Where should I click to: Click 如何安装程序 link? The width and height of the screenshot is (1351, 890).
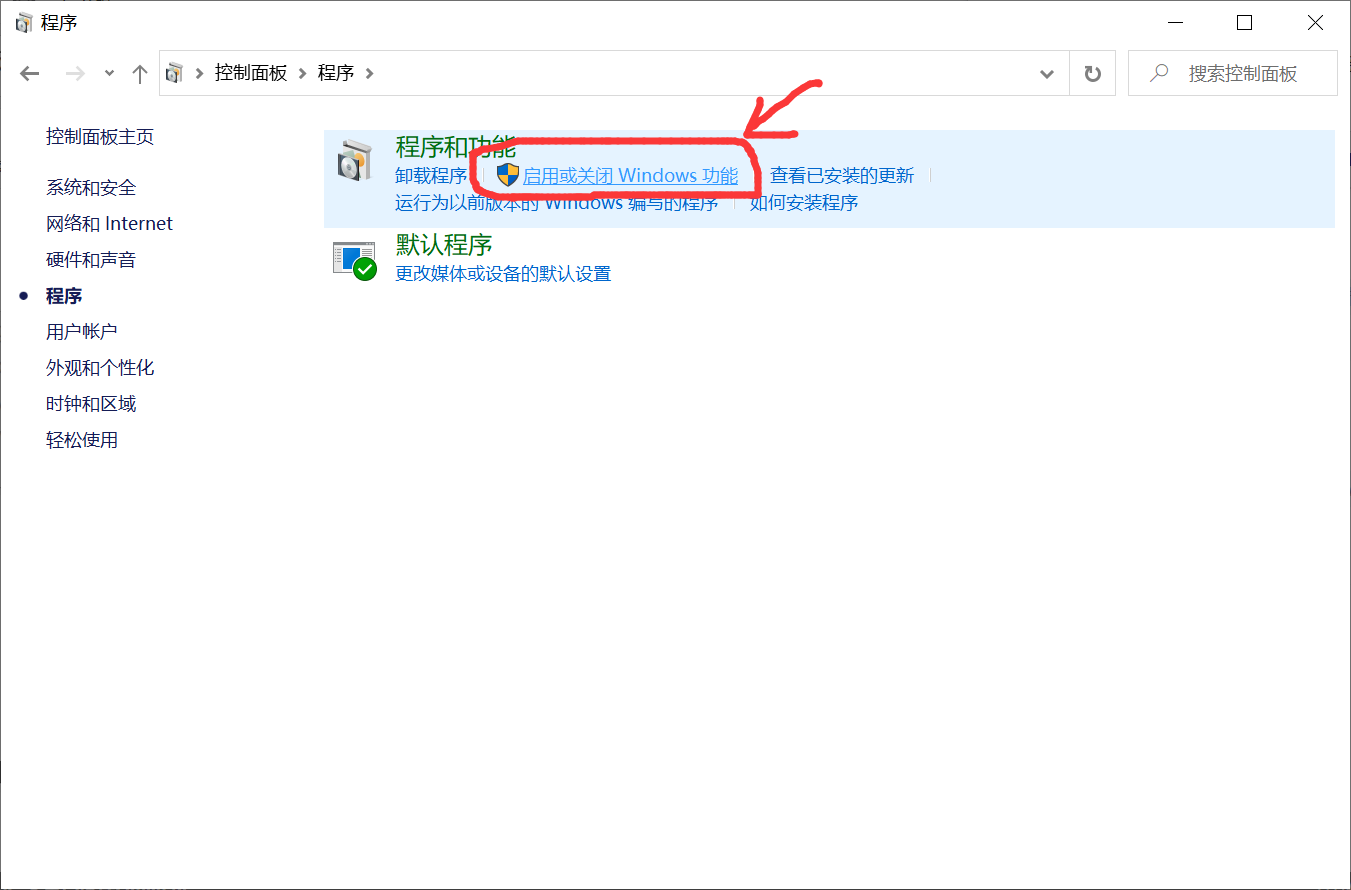tap(804, 203)
